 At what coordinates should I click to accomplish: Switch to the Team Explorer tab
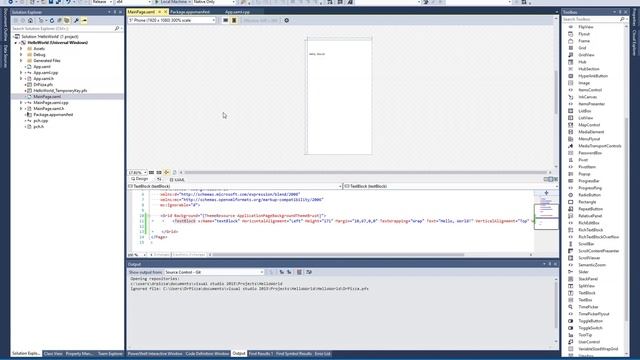pos(110,353)
